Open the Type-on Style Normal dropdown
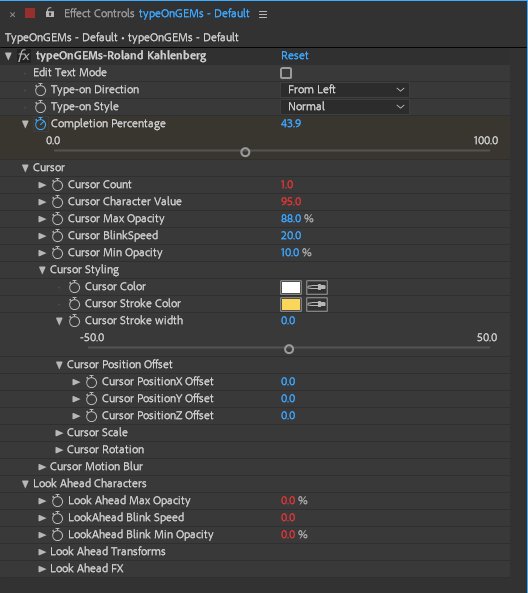This screenshot has height=593, width=528. click(x=345, y=107)
